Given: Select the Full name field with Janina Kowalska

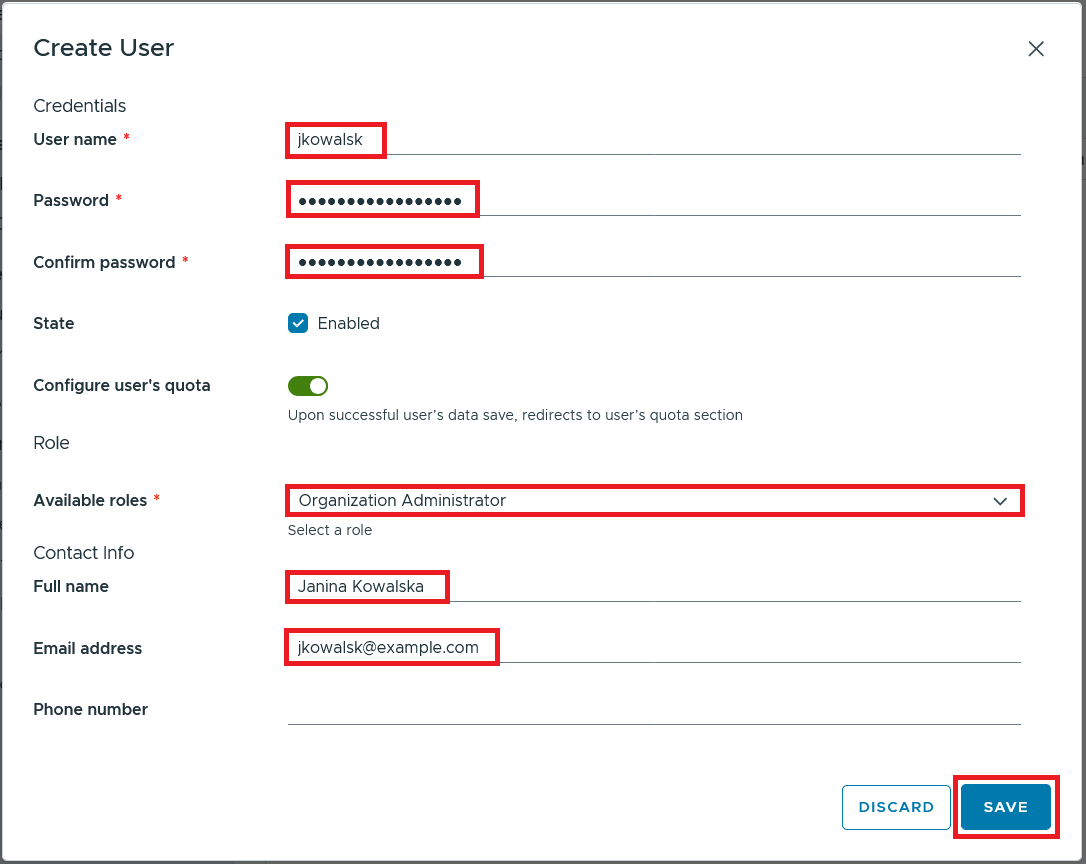Looking at the screenshot, I should [x=650, y=587].
